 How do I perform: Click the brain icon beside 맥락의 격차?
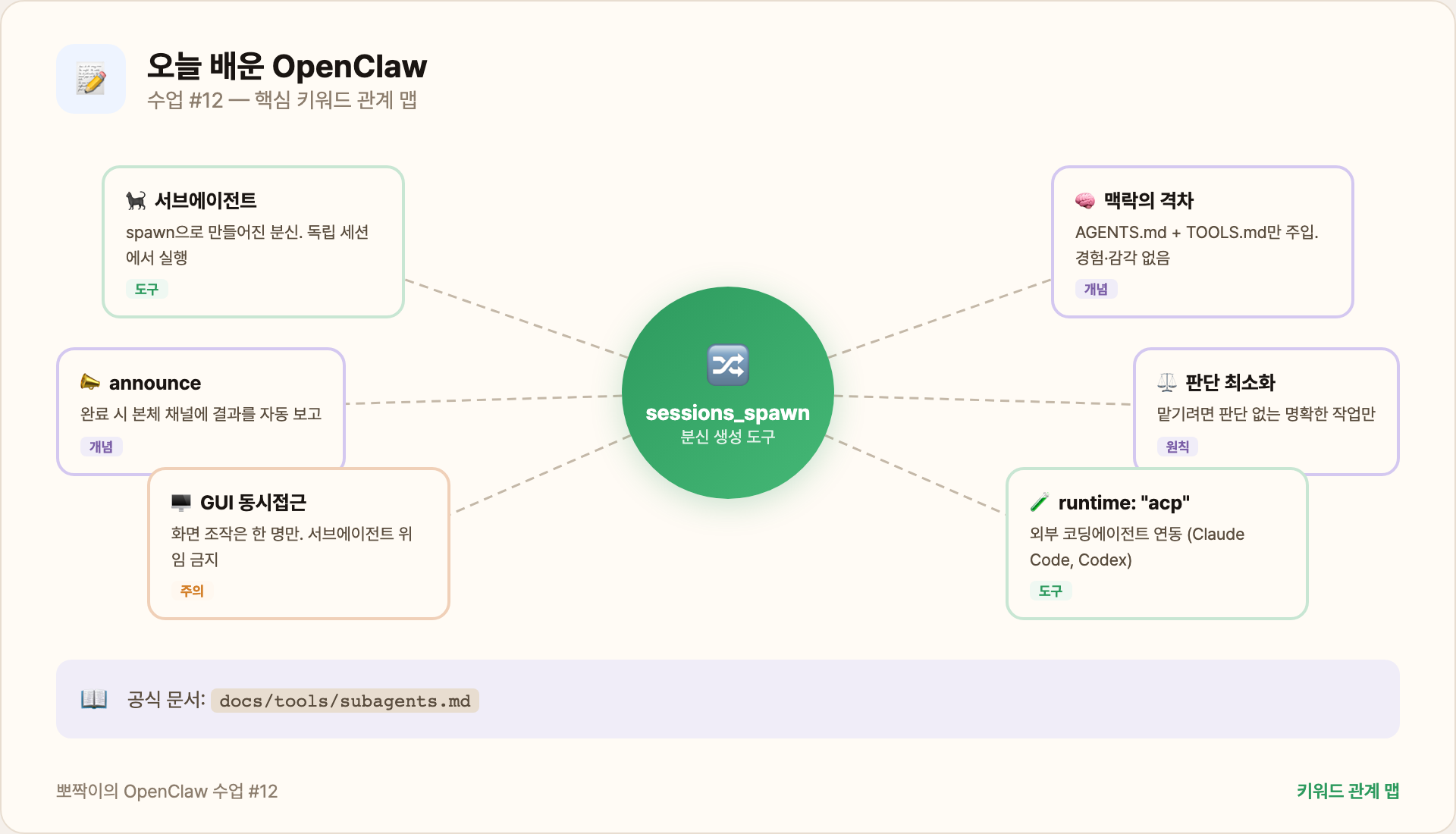click(x=1085, y=201)
